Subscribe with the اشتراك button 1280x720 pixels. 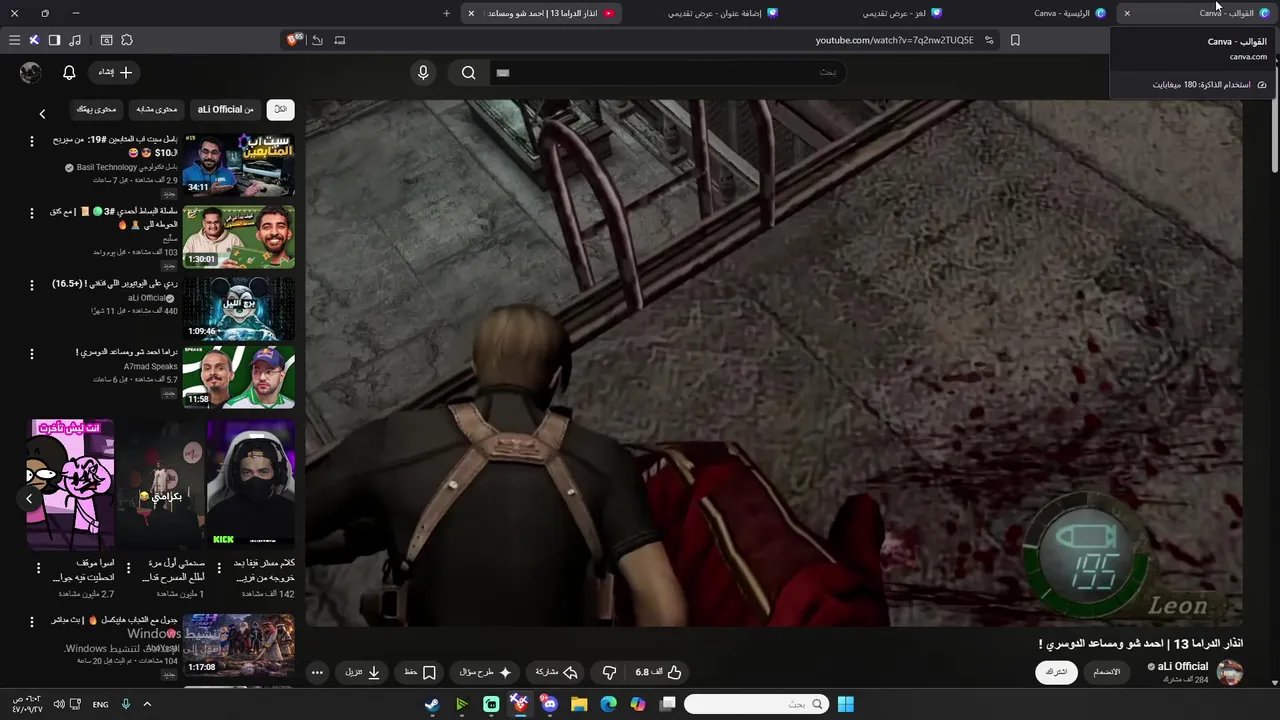point(1057,672)
